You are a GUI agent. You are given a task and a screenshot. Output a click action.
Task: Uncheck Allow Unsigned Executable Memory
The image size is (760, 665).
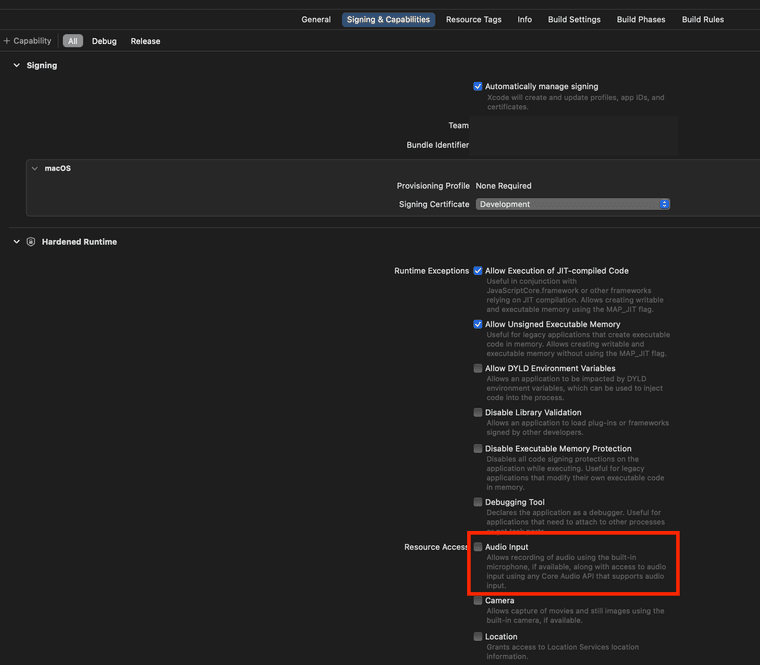pyautogui.click(x=478, y=324)
